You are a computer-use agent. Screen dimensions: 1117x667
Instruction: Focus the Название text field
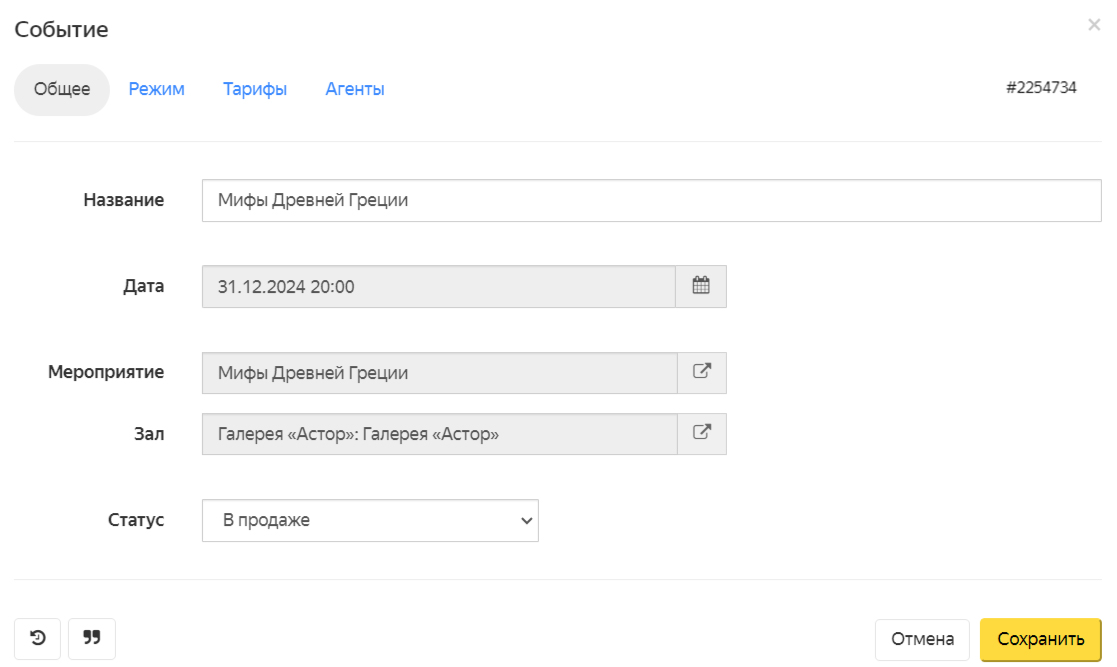pyautogui.click(x=651, y=200)
